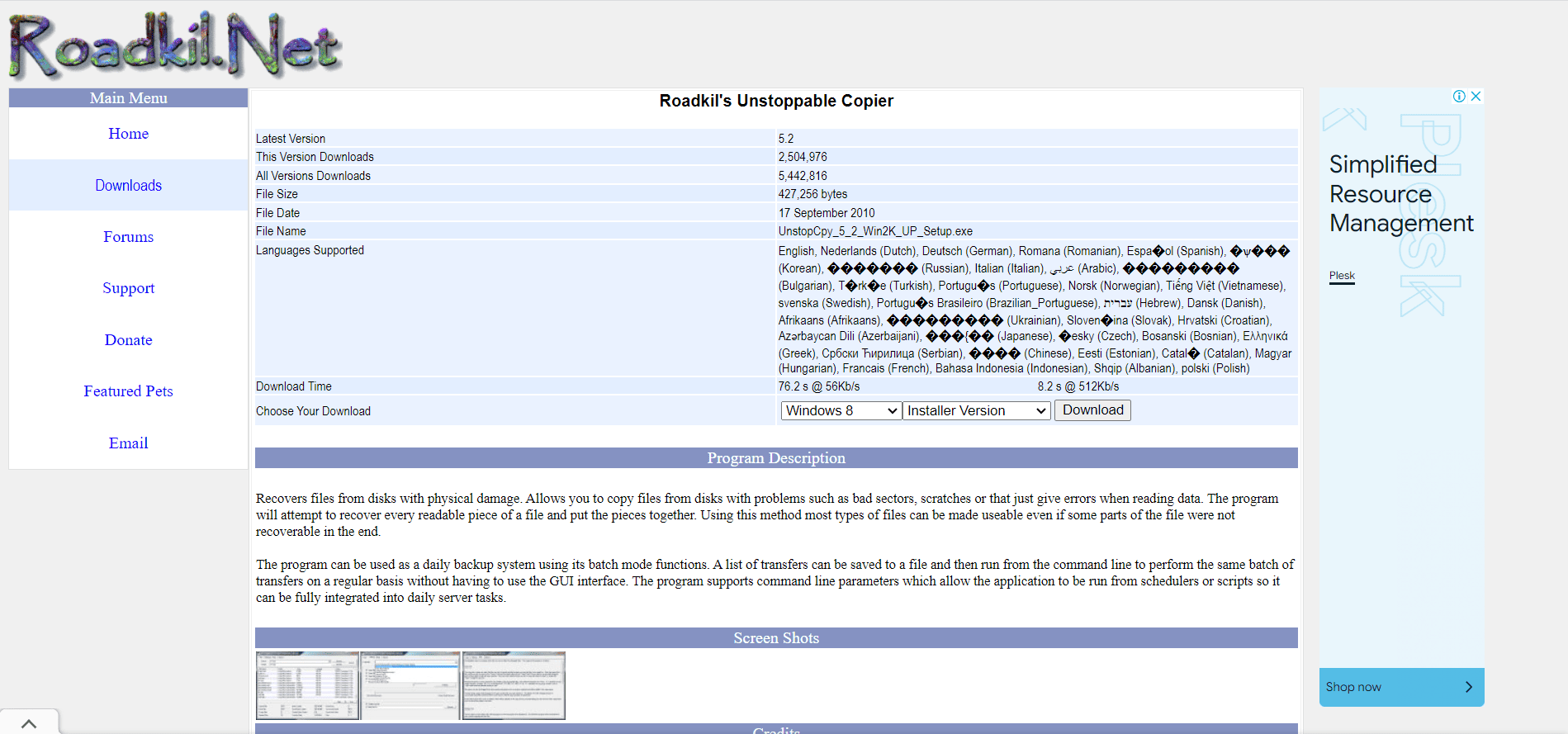Viewport: 1568px width, 734px height.
Task: Go to Home in Main Menu
Action: coord(128,134)
